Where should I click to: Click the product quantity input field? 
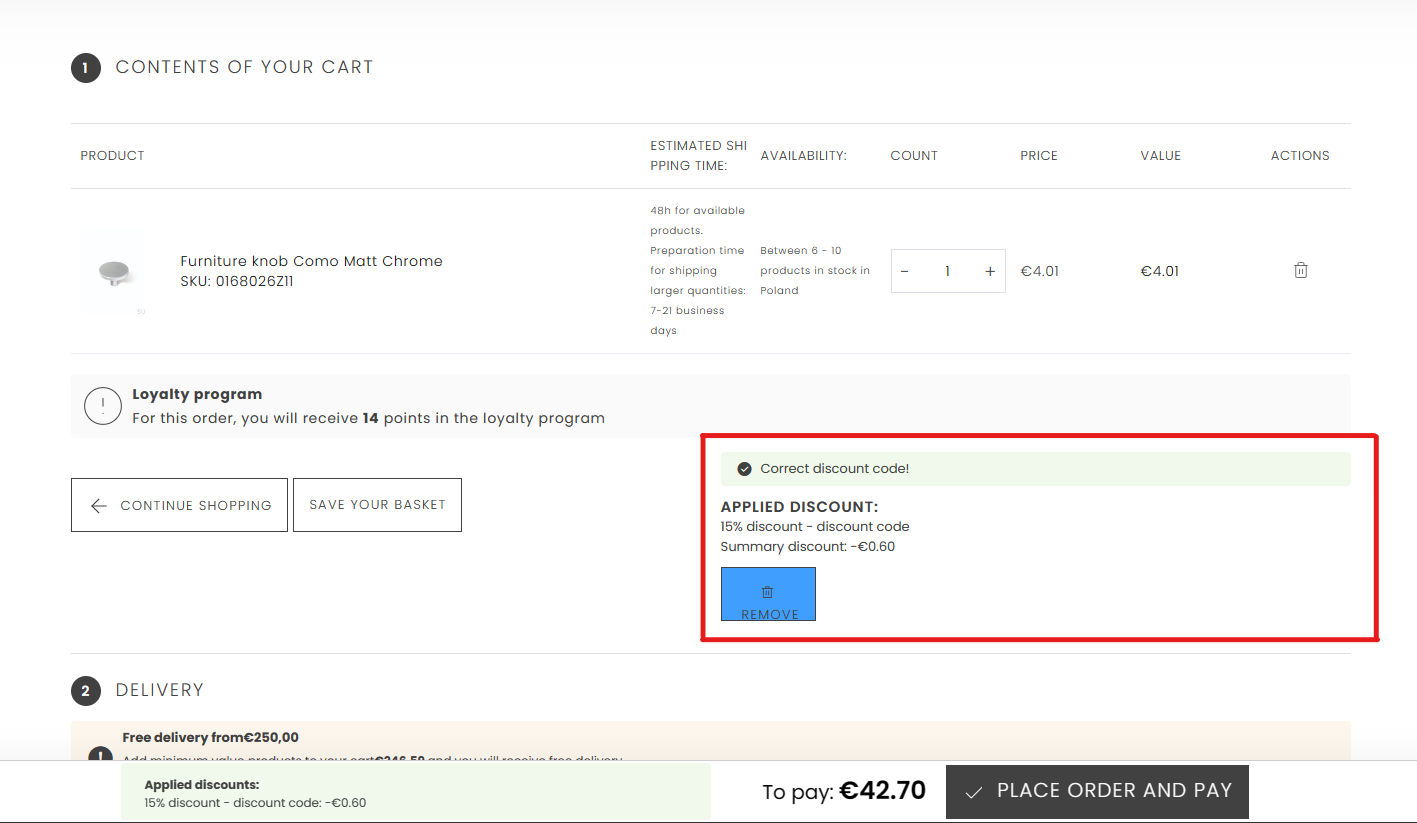947,271
